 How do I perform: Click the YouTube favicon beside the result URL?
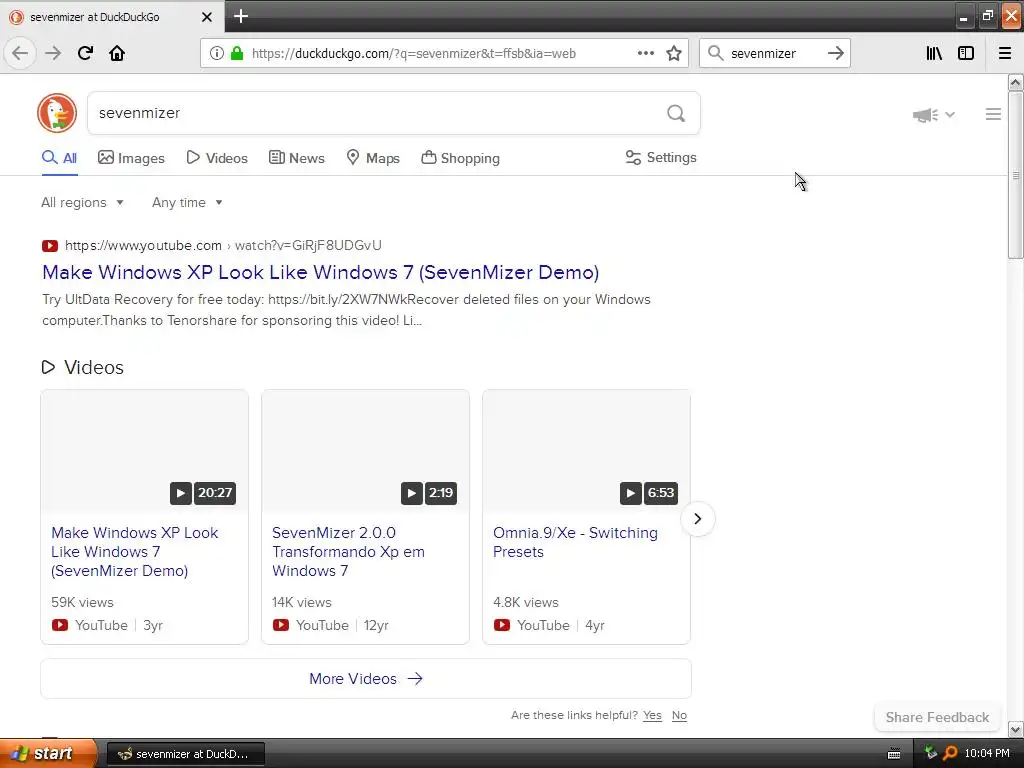point(50,246)
